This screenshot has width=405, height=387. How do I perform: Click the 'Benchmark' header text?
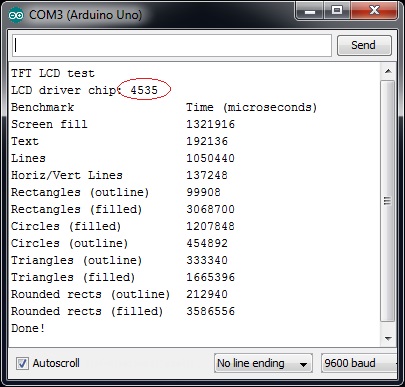(x=42, y=107)
